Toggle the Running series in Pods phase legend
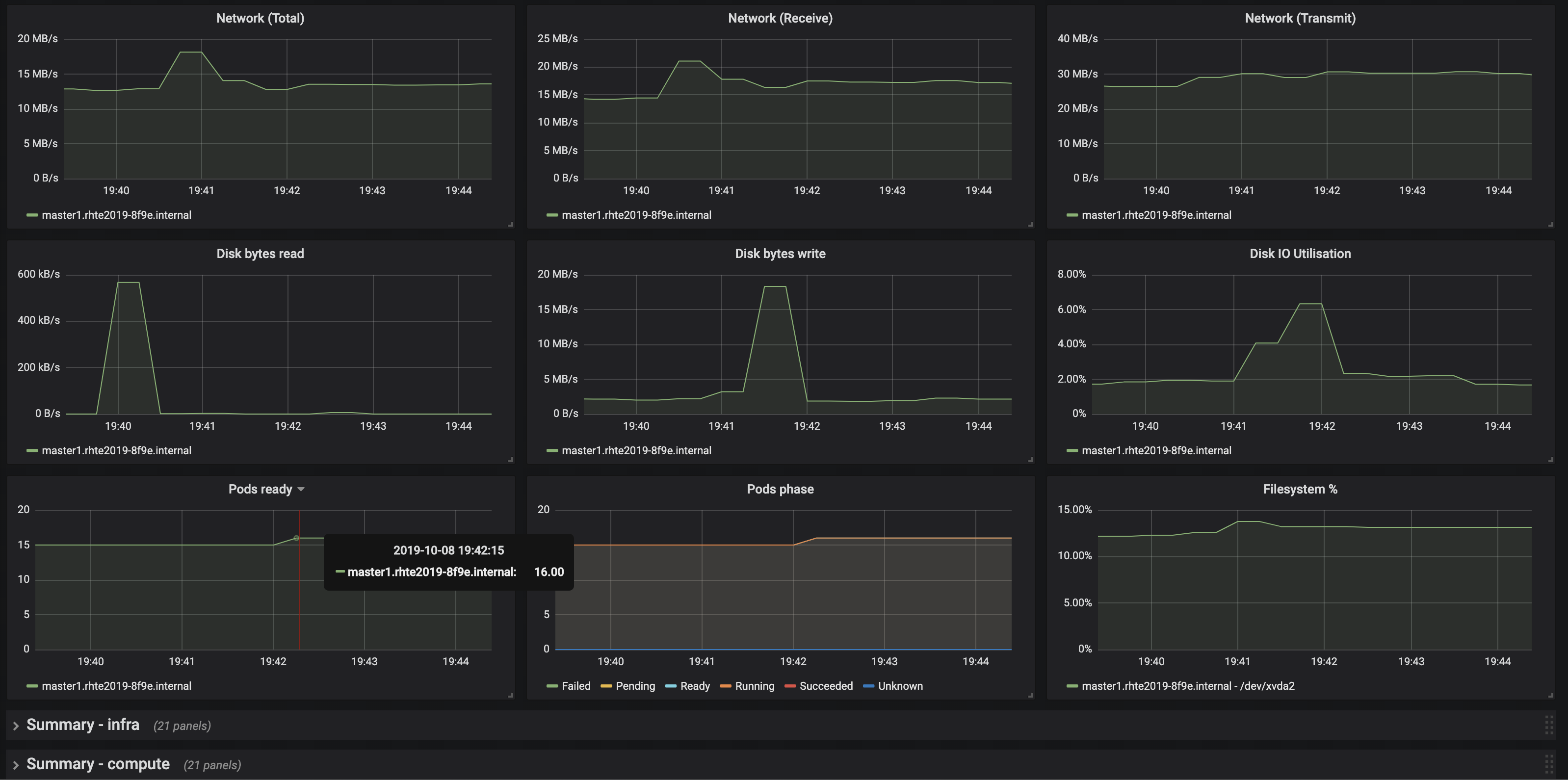 click(x=754, y=686)
